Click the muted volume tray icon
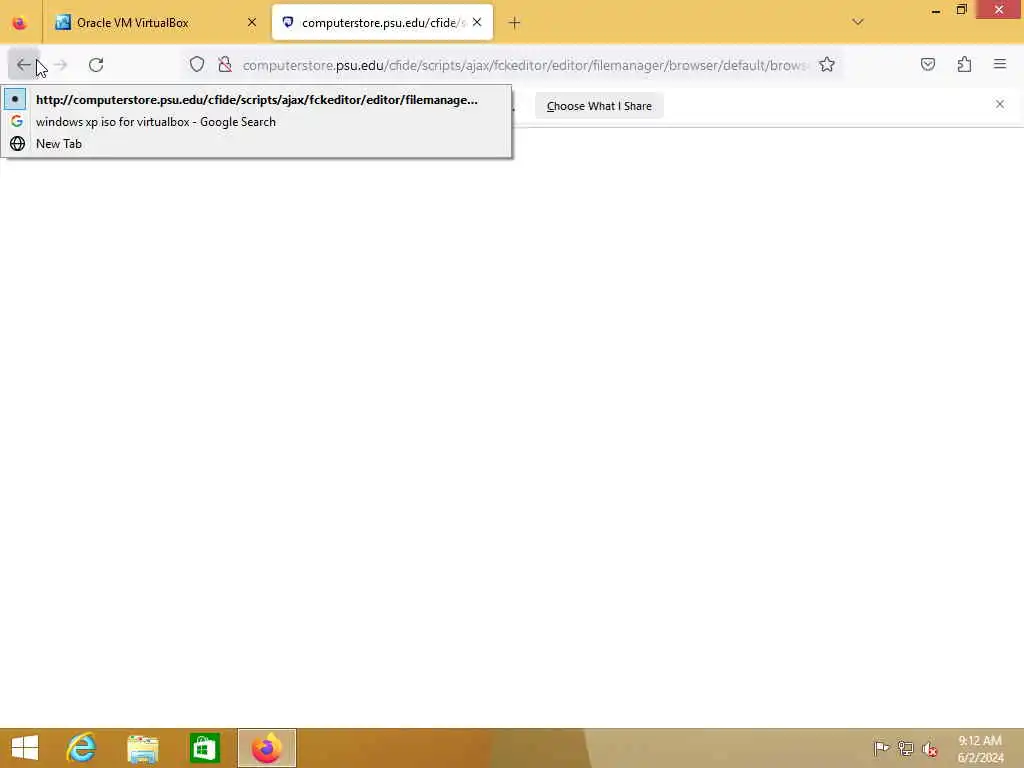 [x=930, y=749]
